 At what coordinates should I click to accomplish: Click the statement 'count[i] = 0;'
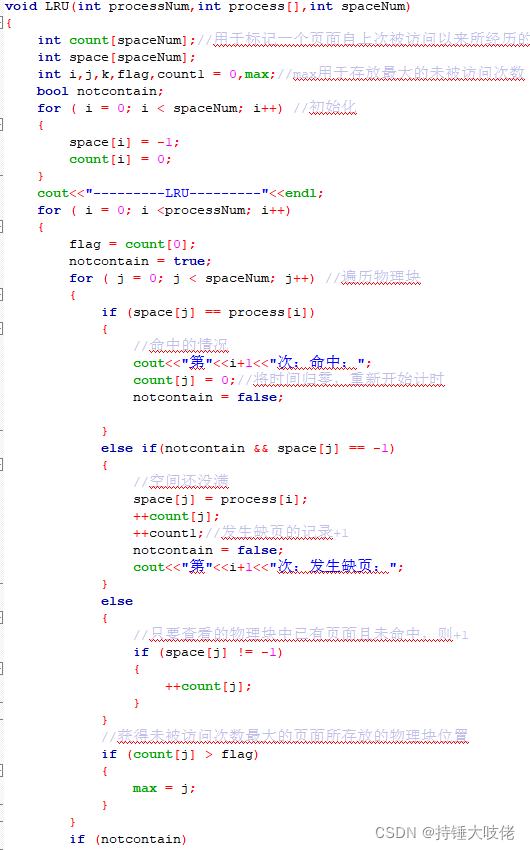[x=120, y=159]
